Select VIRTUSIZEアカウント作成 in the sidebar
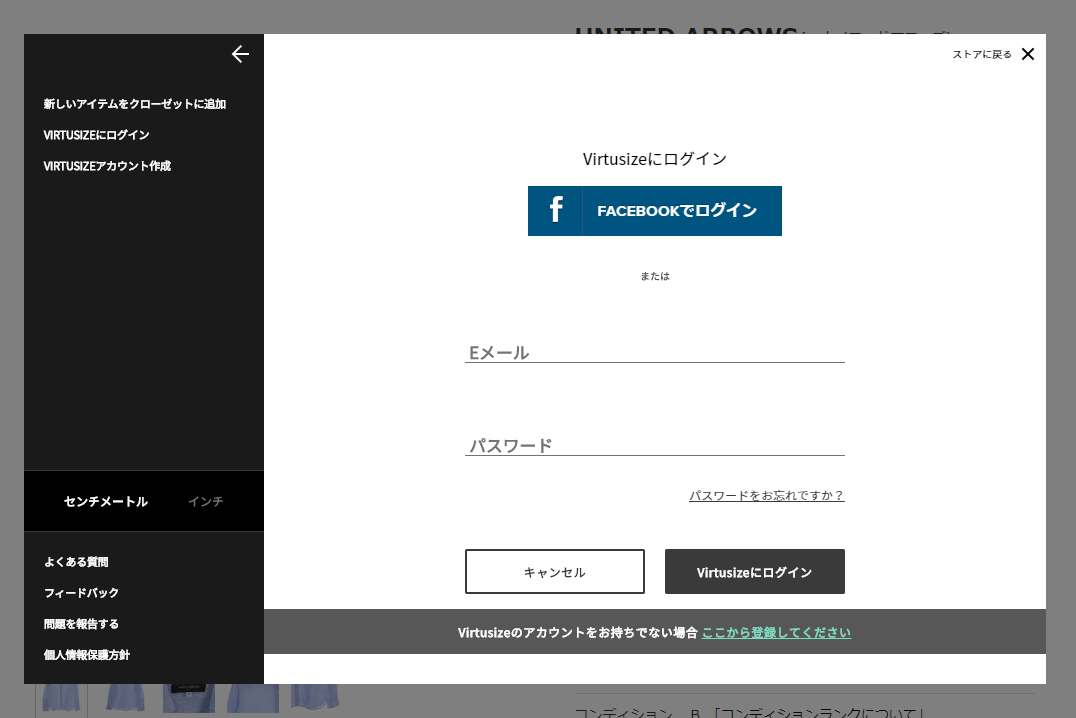This screenshot has height=718, width=1076. (107, 165)
